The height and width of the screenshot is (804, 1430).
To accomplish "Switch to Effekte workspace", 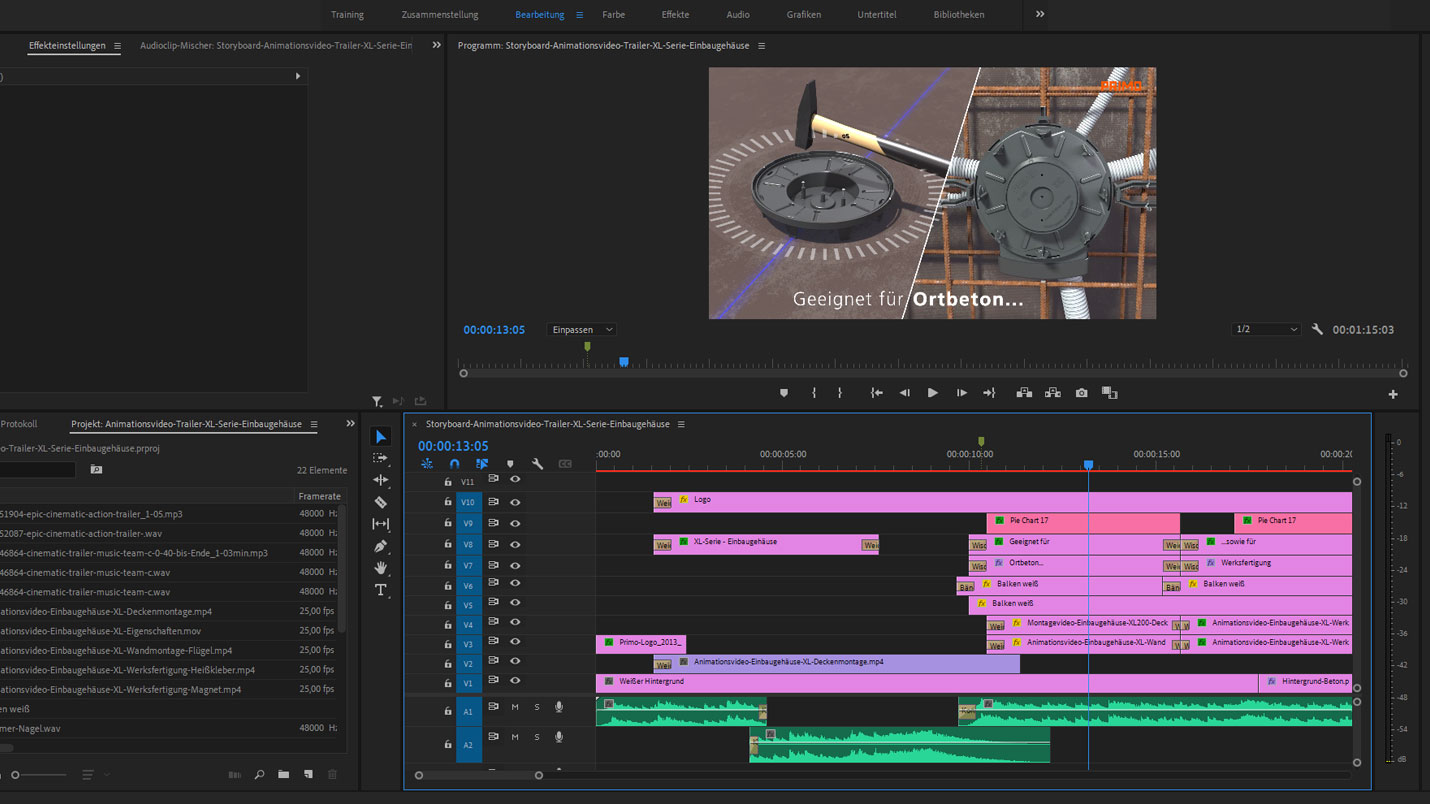I will [x=675, y=15].
